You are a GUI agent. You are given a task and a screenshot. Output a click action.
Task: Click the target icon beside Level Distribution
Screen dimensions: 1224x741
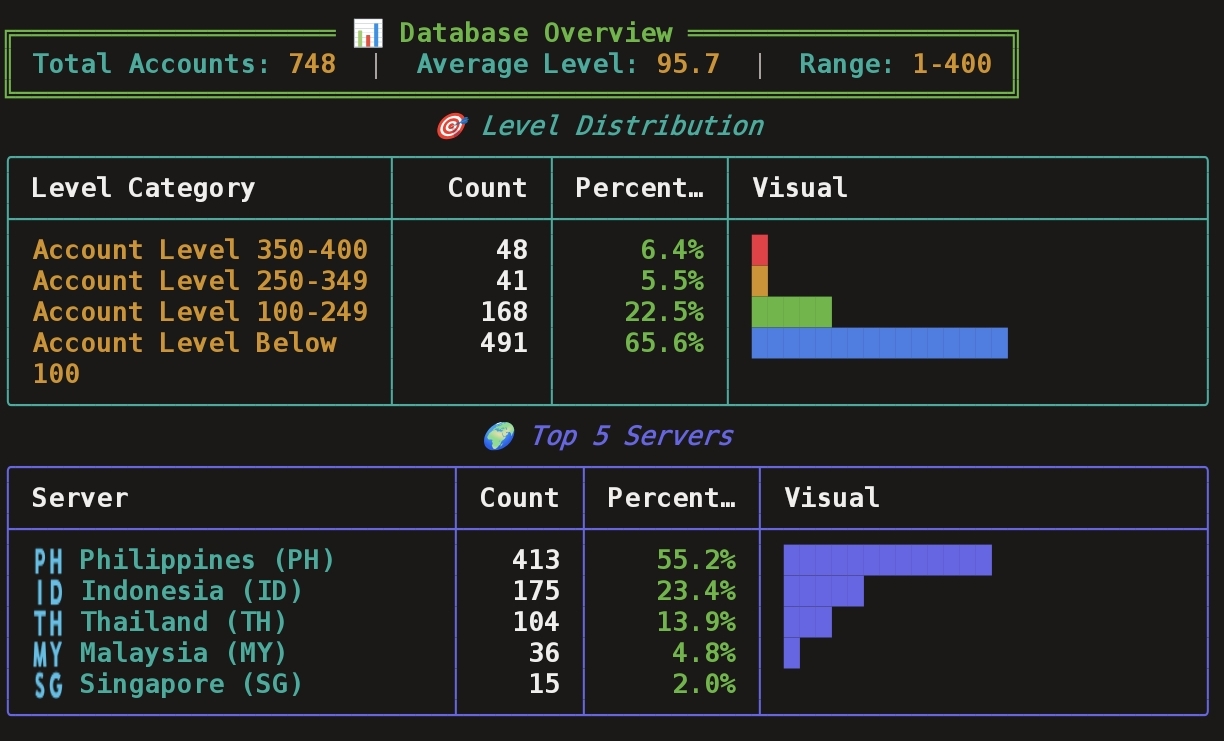(x=451, y=126)
